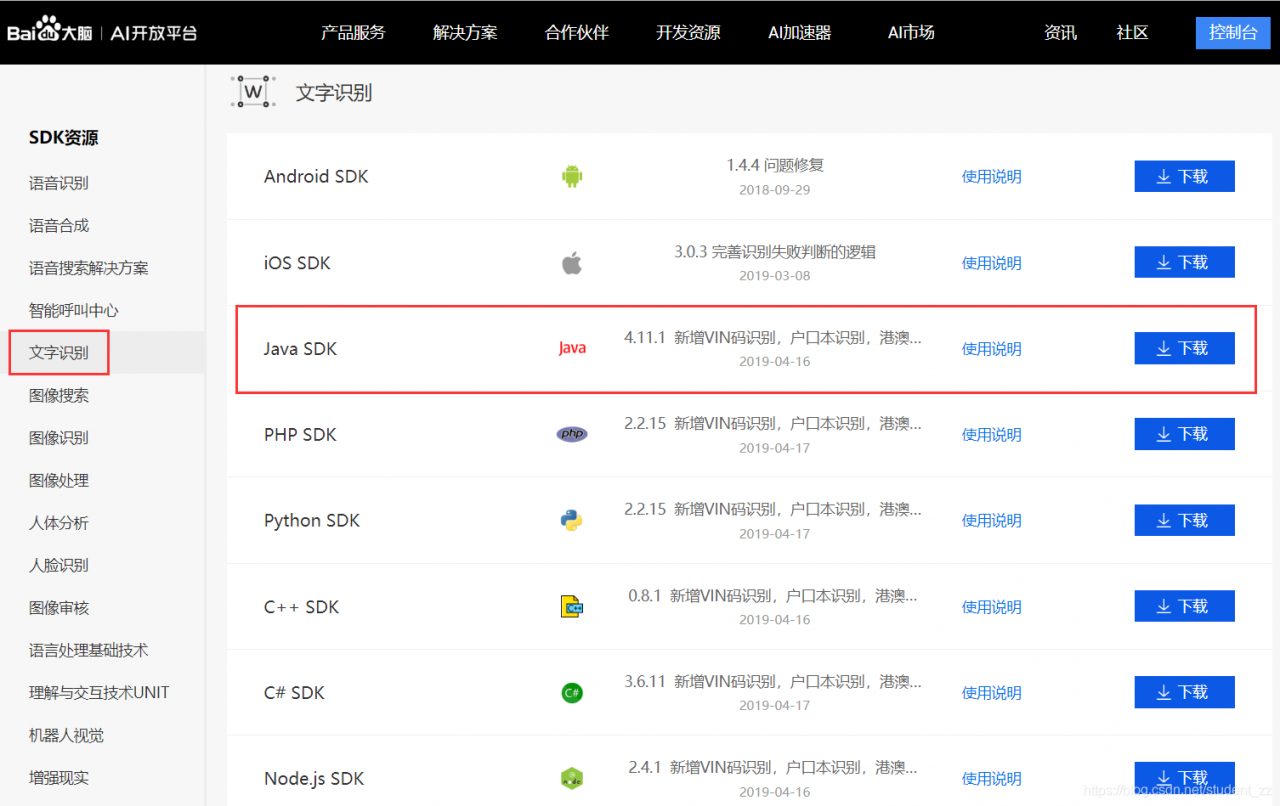Click the Node.js logo icon
This screenshot has height=806, width=1280.
(x=572, y=778)
